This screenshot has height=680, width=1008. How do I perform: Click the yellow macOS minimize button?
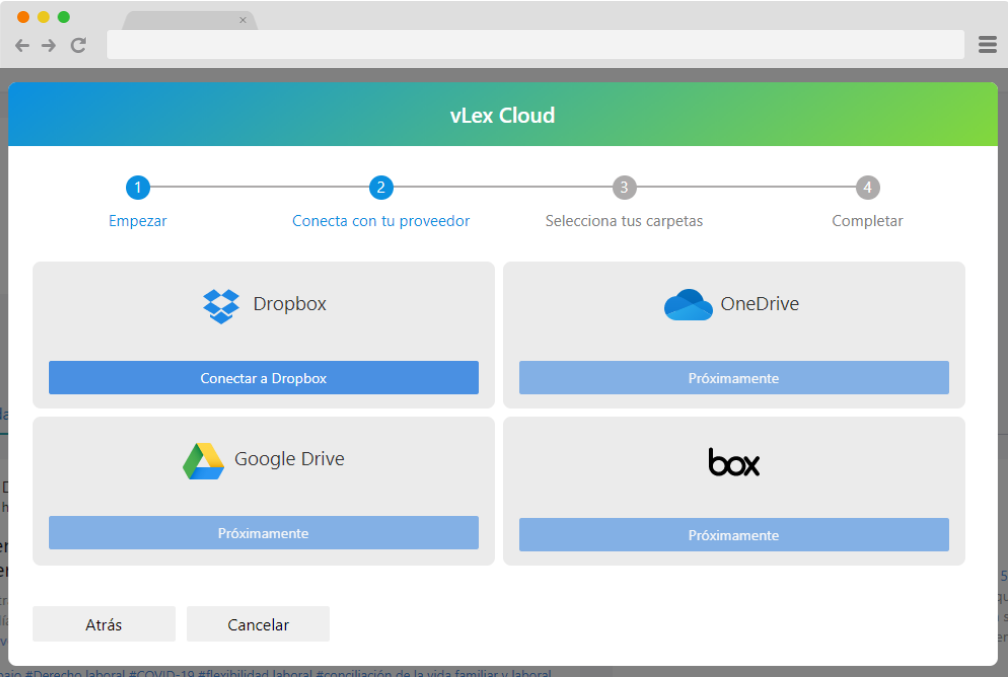point(44,17)
